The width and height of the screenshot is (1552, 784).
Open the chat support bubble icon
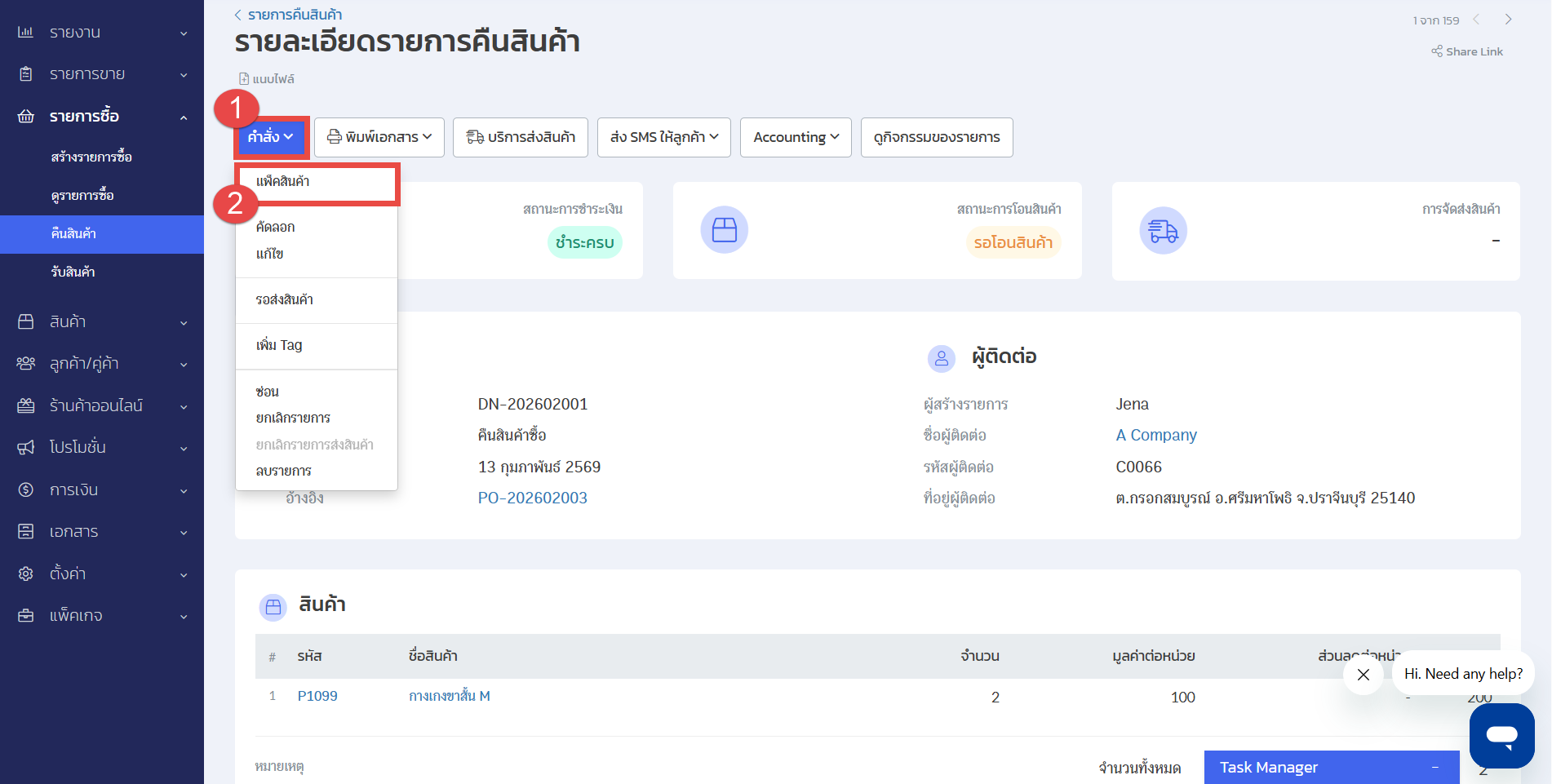pyautogui.click(x=1501, y=735)
